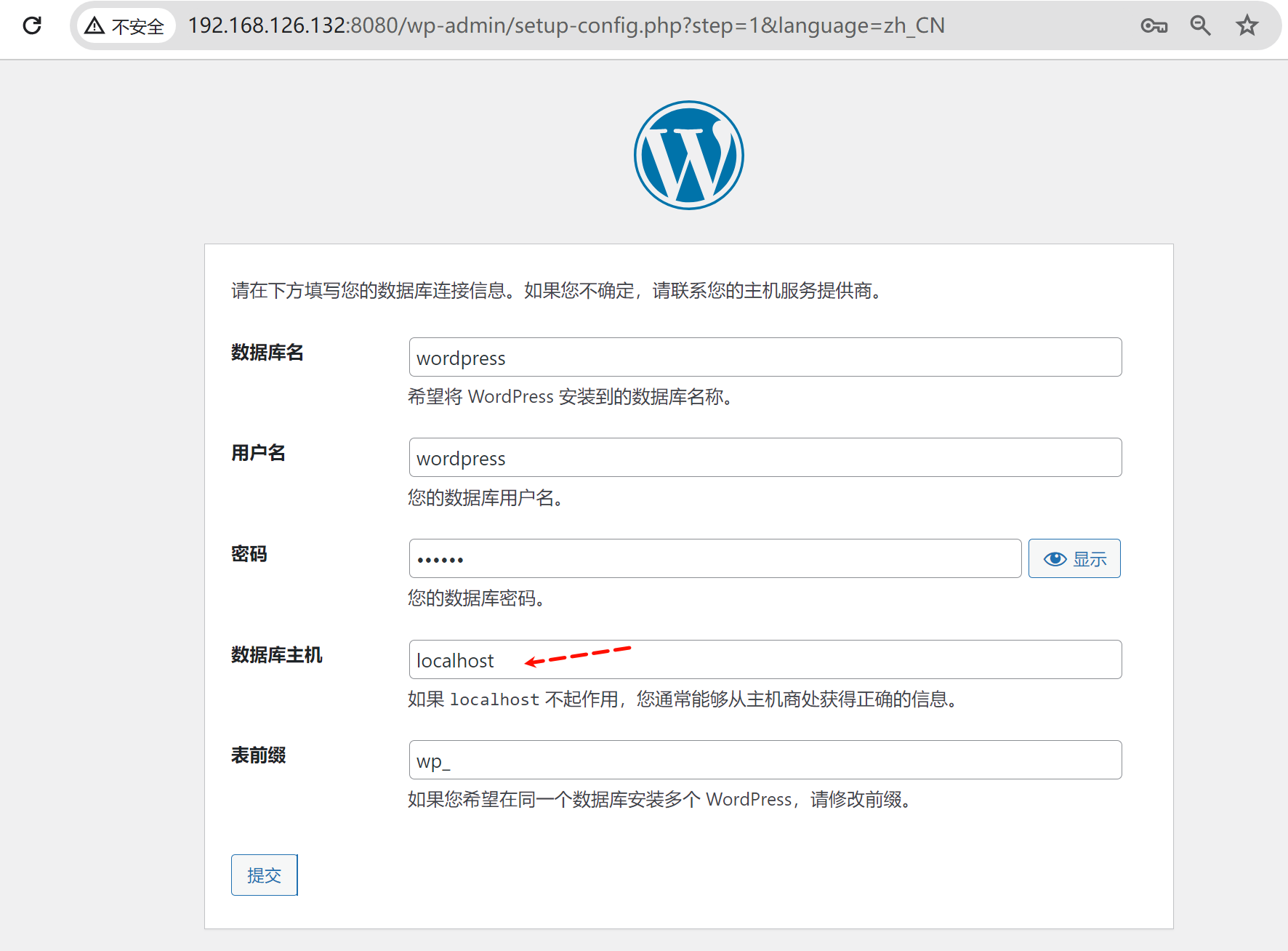Click the 表前缀 label
Viewport: 1288px width, 951px height.
[258, 755]
